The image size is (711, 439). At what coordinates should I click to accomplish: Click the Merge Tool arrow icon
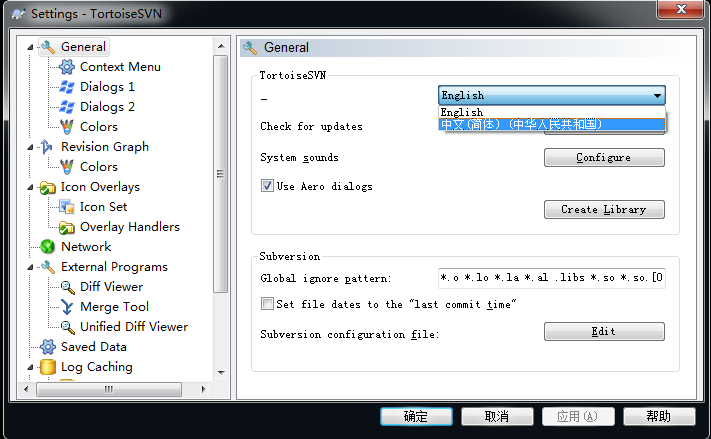pos(67,307)
